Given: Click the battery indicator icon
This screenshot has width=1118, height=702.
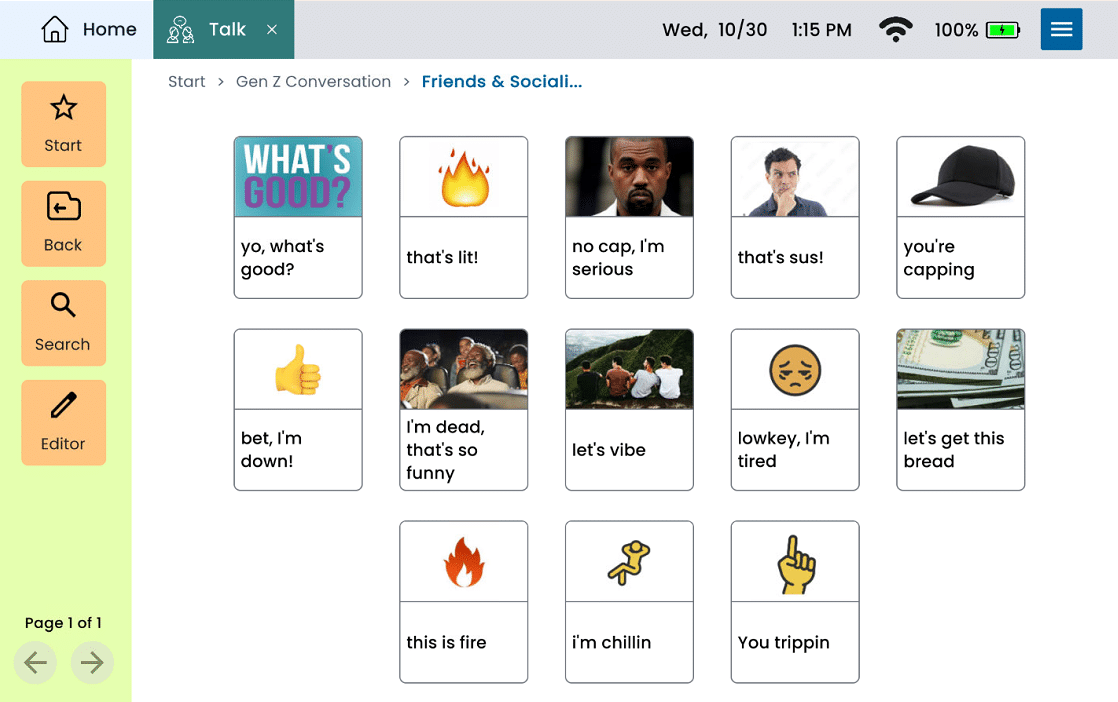Looking at the screenshot, I should coord(1002,30).
